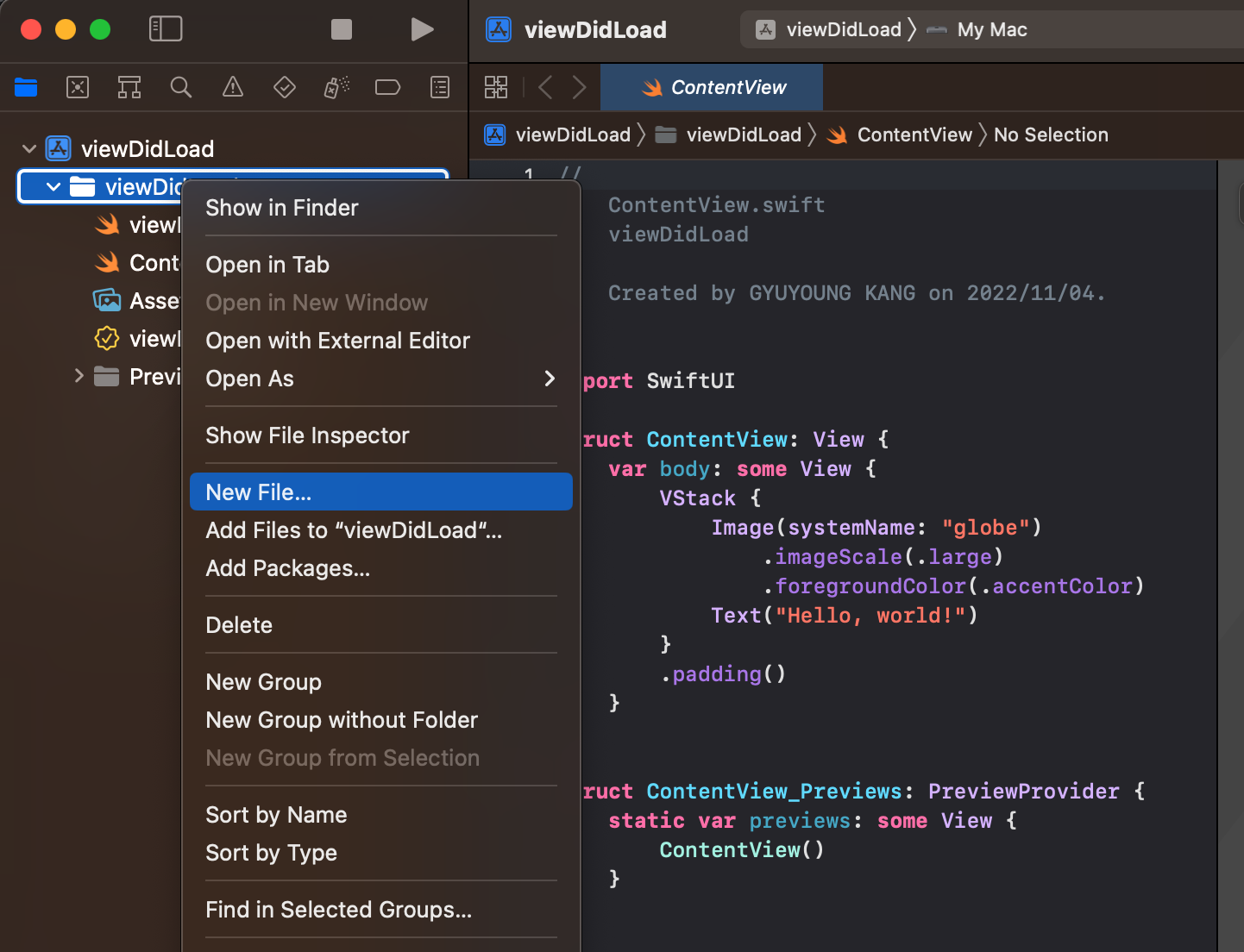Image resolution: width=1244 pixels, height=952 pixels.
Task: Click the Run play button
Action: (x=422, y=29)
